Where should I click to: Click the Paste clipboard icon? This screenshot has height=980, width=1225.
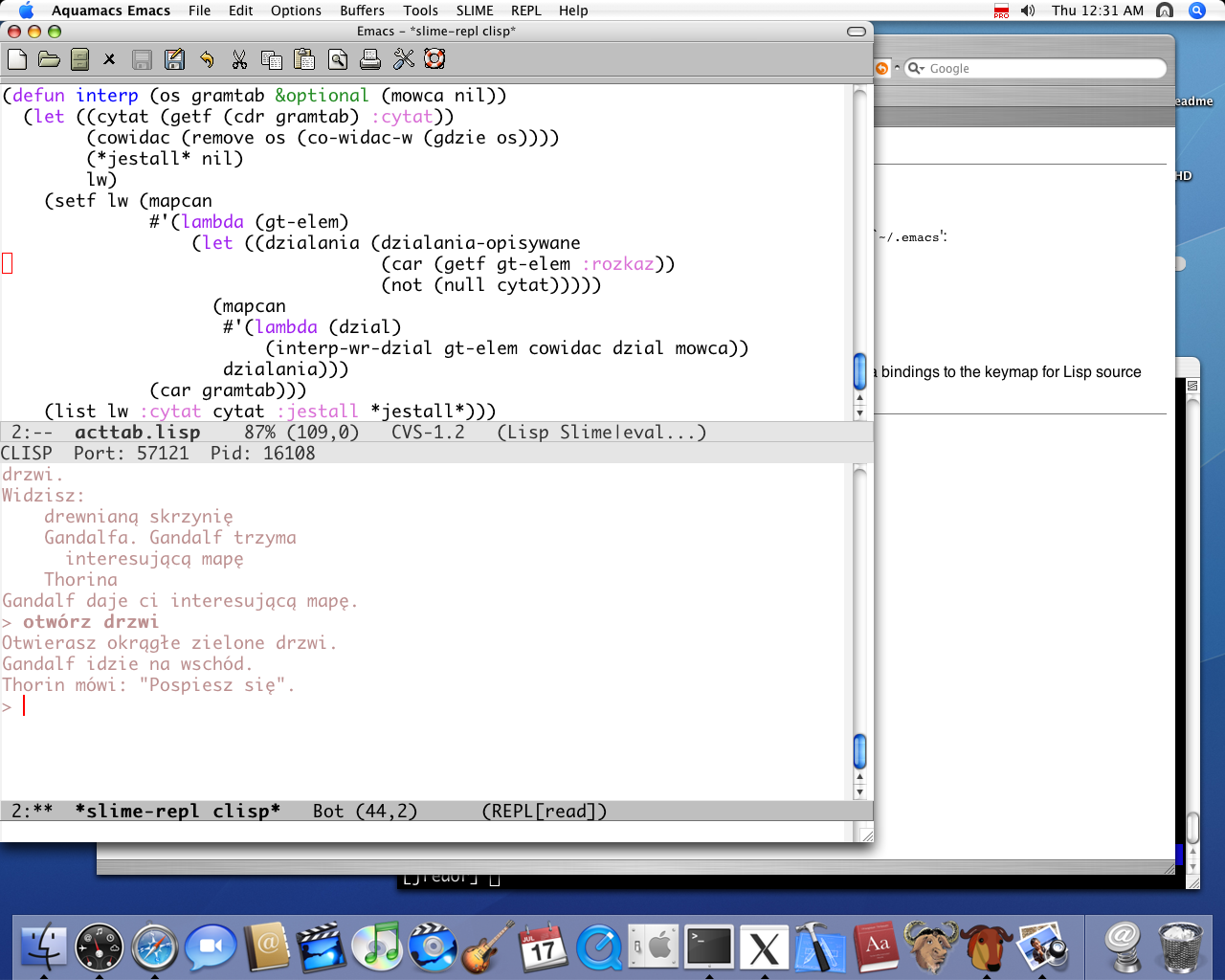pyautogui.click(x=304, y=59)
